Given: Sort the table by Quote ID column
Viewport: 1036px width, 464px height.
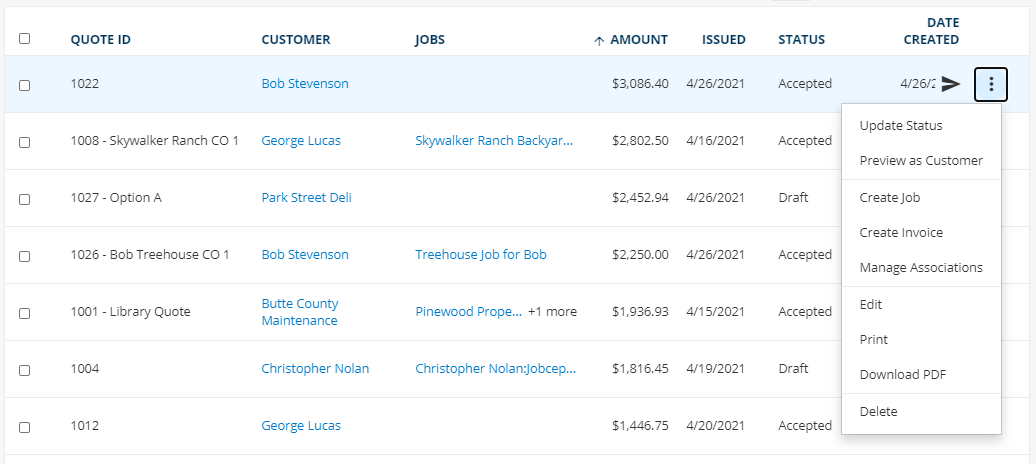Looking at the screenshot, I should point(100,40).
